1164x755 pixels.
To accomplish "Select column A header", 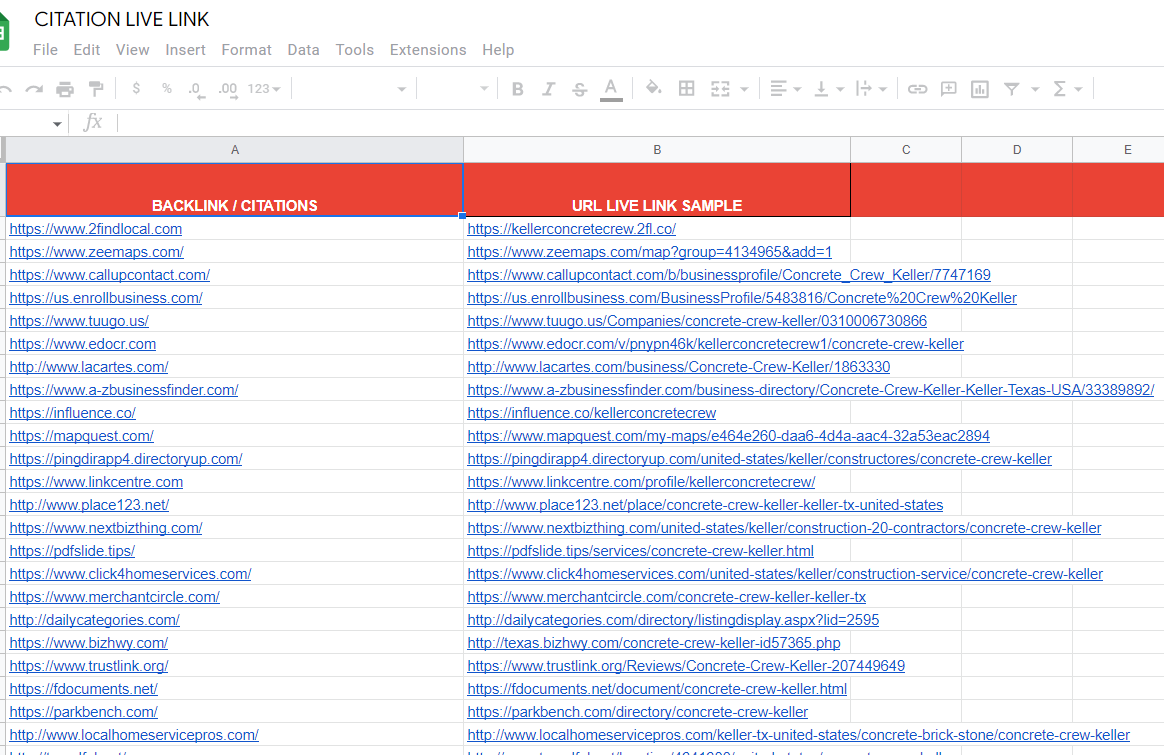I will click(235, 150).
